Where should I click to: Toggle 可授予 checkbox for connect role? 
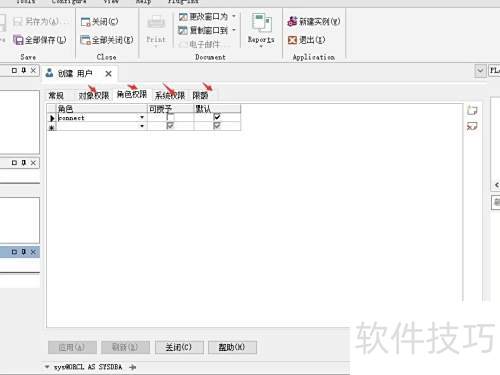(170, 117)
